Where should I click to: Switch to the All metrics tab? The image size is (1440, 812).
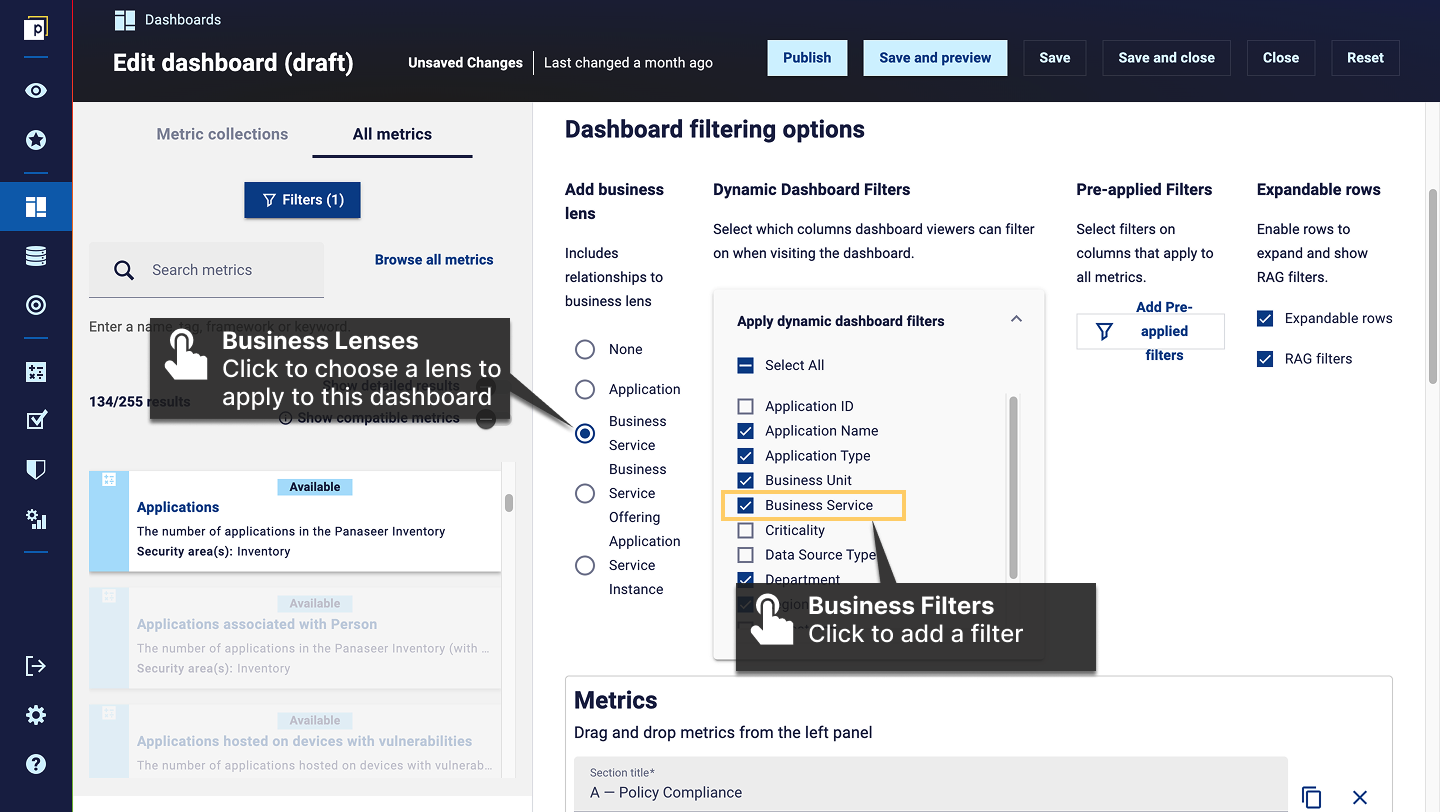click(392, 134)
